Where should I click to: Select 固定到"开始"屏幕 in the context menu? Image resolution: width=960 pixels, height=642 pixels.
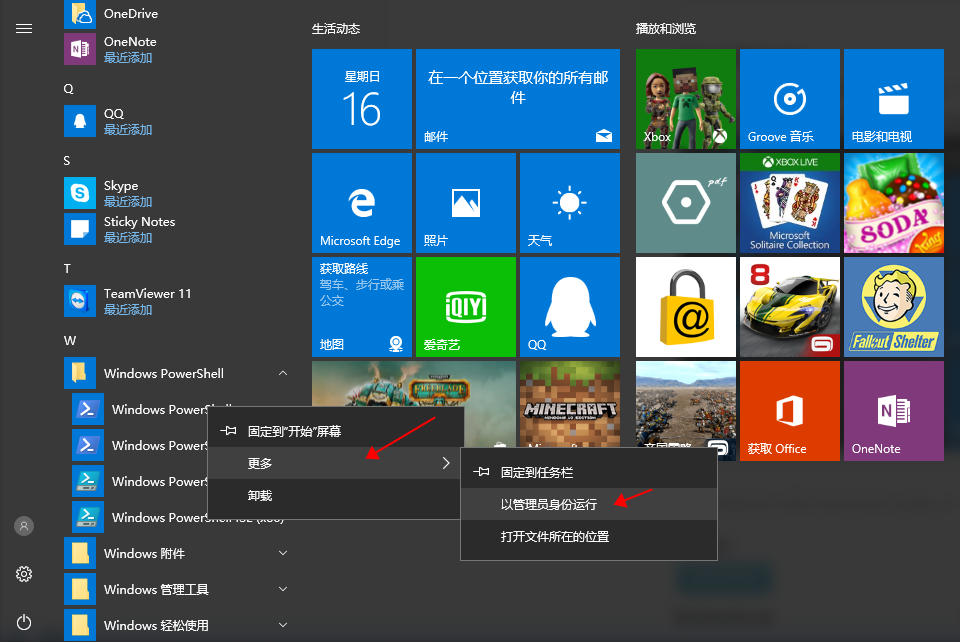point(336,431)
